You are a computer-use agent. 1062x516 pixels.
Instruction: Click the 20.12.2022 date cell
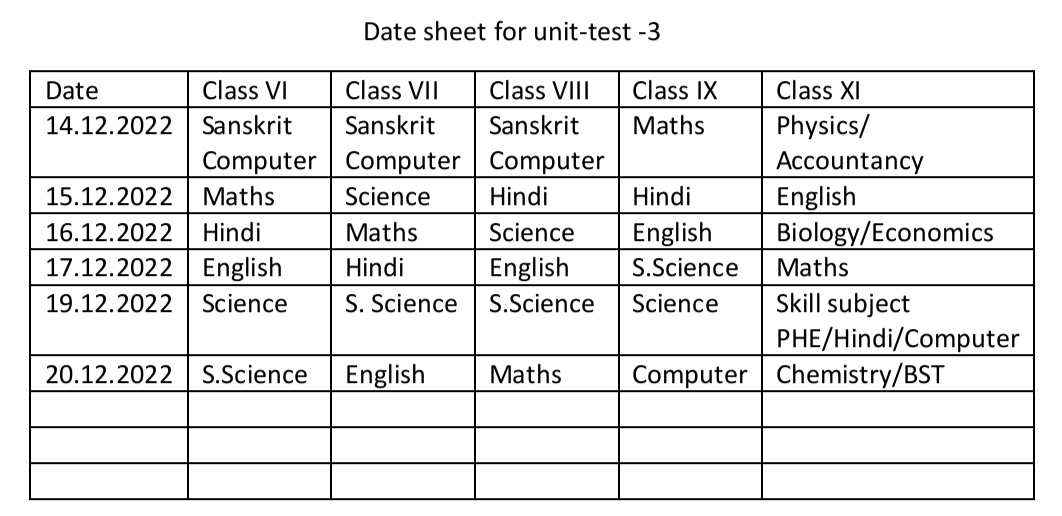[109, 373]
